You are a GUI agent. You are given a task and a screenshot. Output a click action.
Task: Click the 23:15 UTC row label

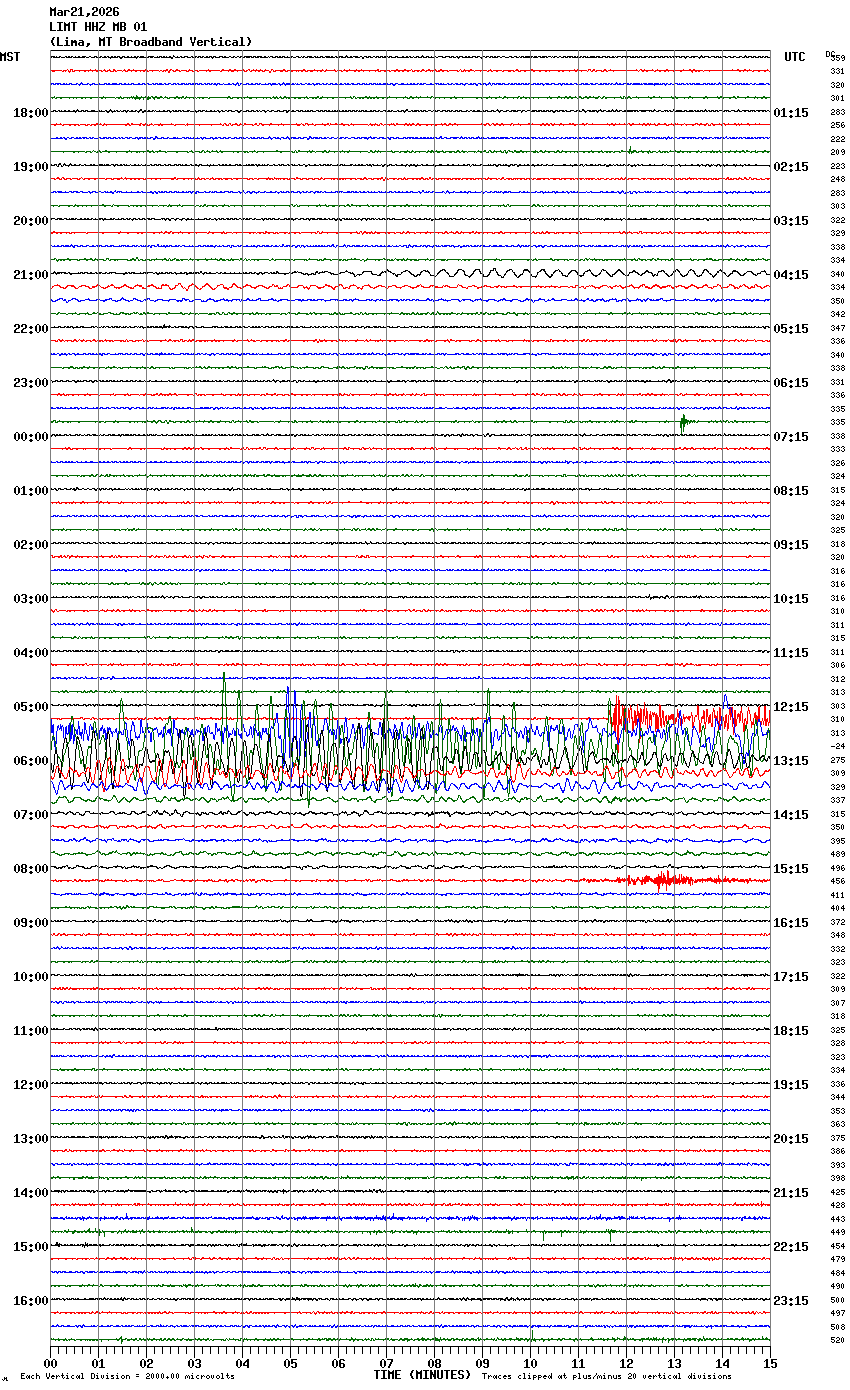[791, 1301]
